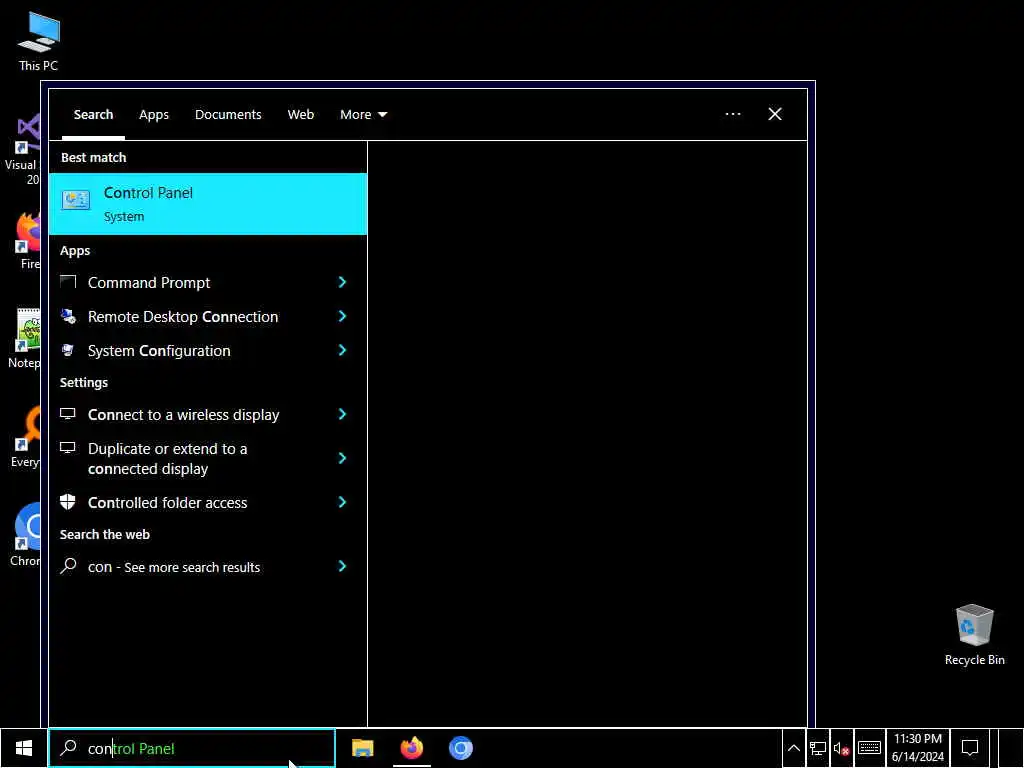Open the More filter dropdown
The width and height of the screenshot is (1024, 768).
coord(363,114)
